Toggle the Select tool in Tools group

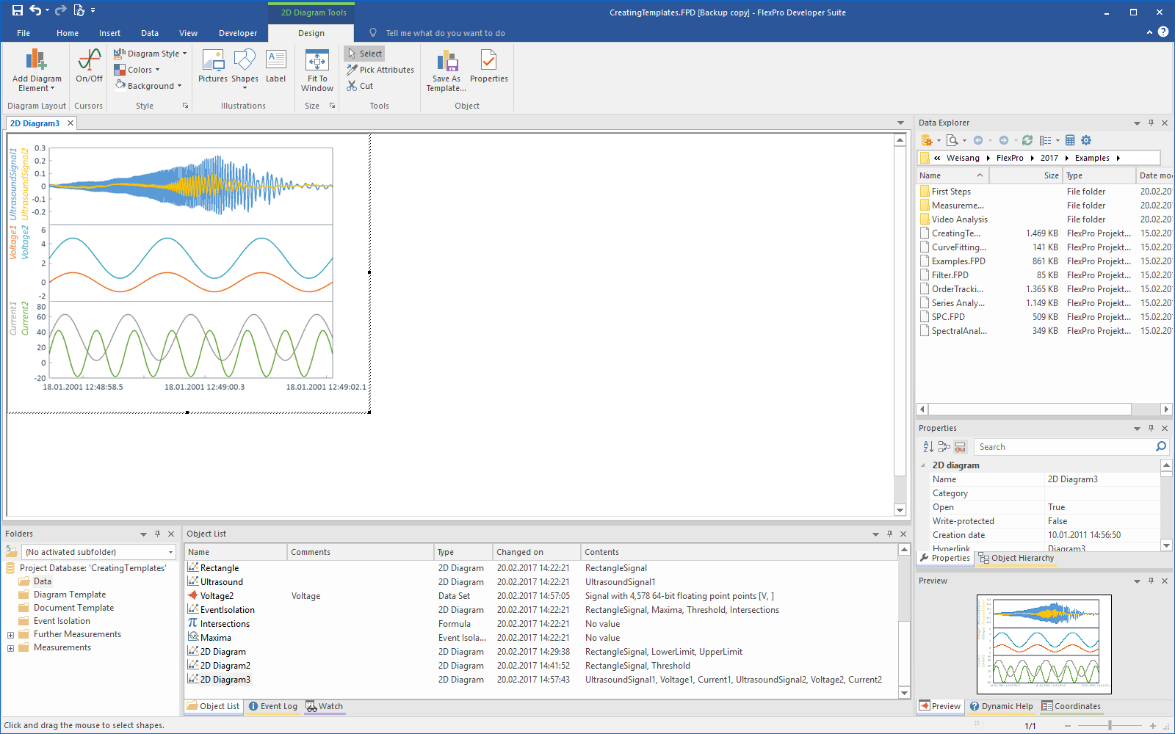point(364,54)
